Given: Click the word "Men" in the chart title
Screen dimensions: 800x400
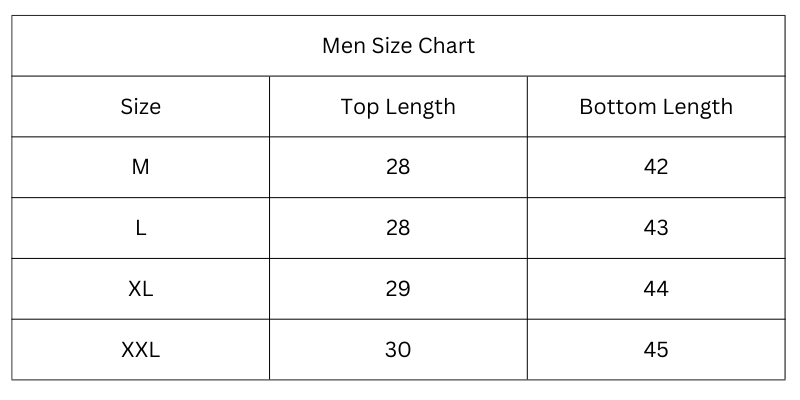Looking at the screenshot, I should (342, 46).
